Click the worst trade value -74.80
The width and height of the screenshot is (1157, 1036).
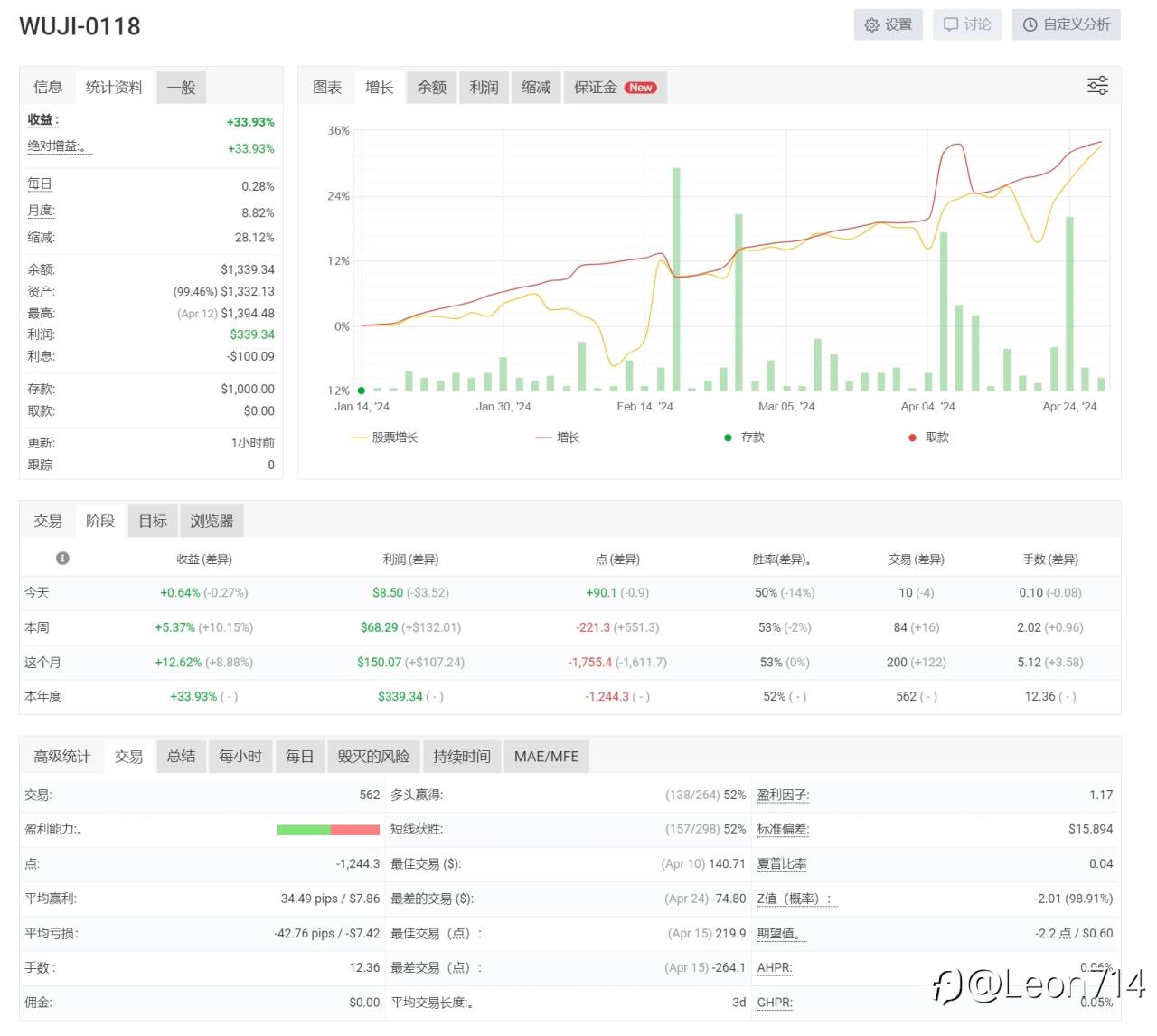(x=729, y=899)
